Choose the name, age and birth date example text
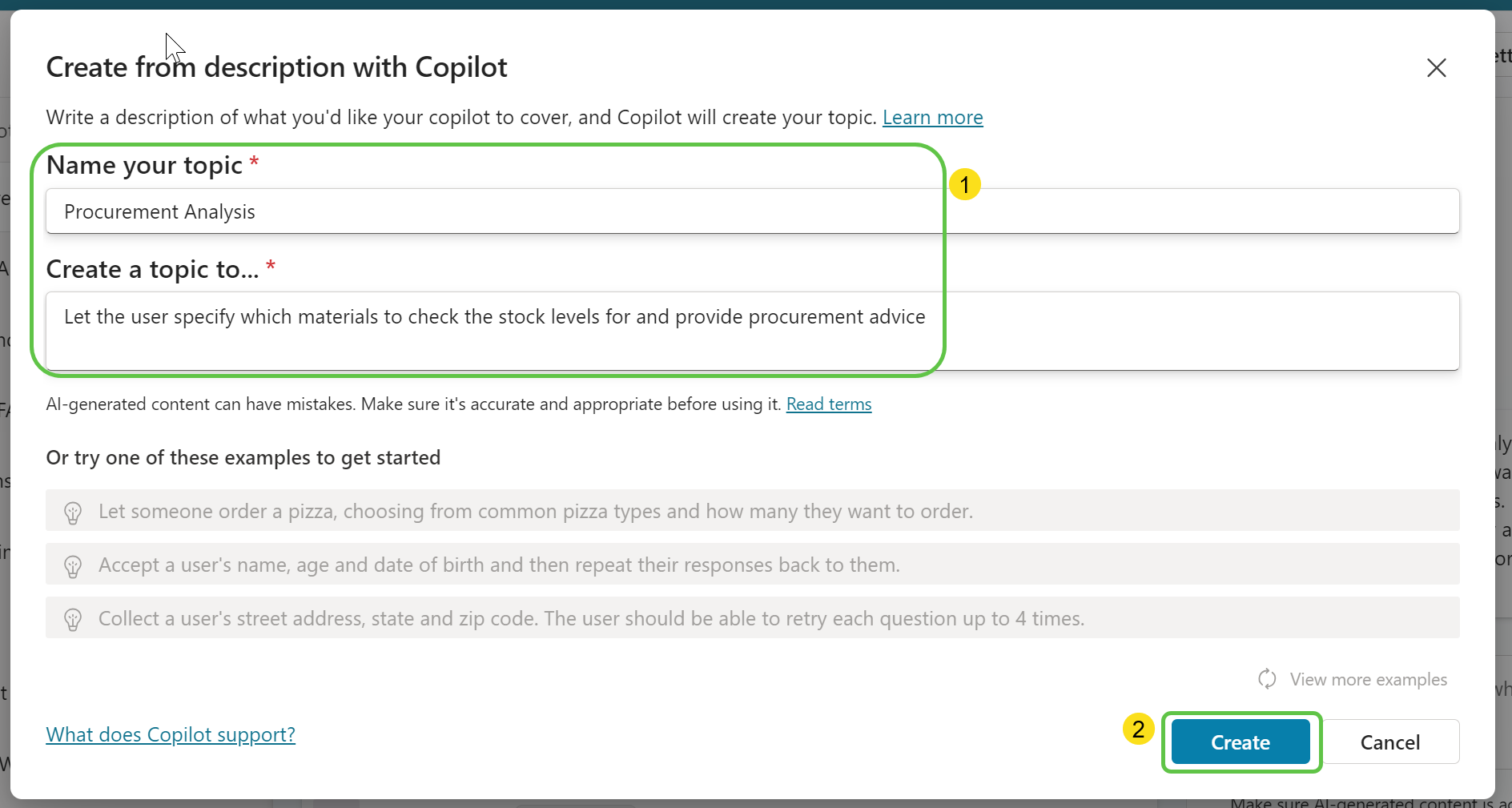1512x808 pixels. [x=499, y=565]
